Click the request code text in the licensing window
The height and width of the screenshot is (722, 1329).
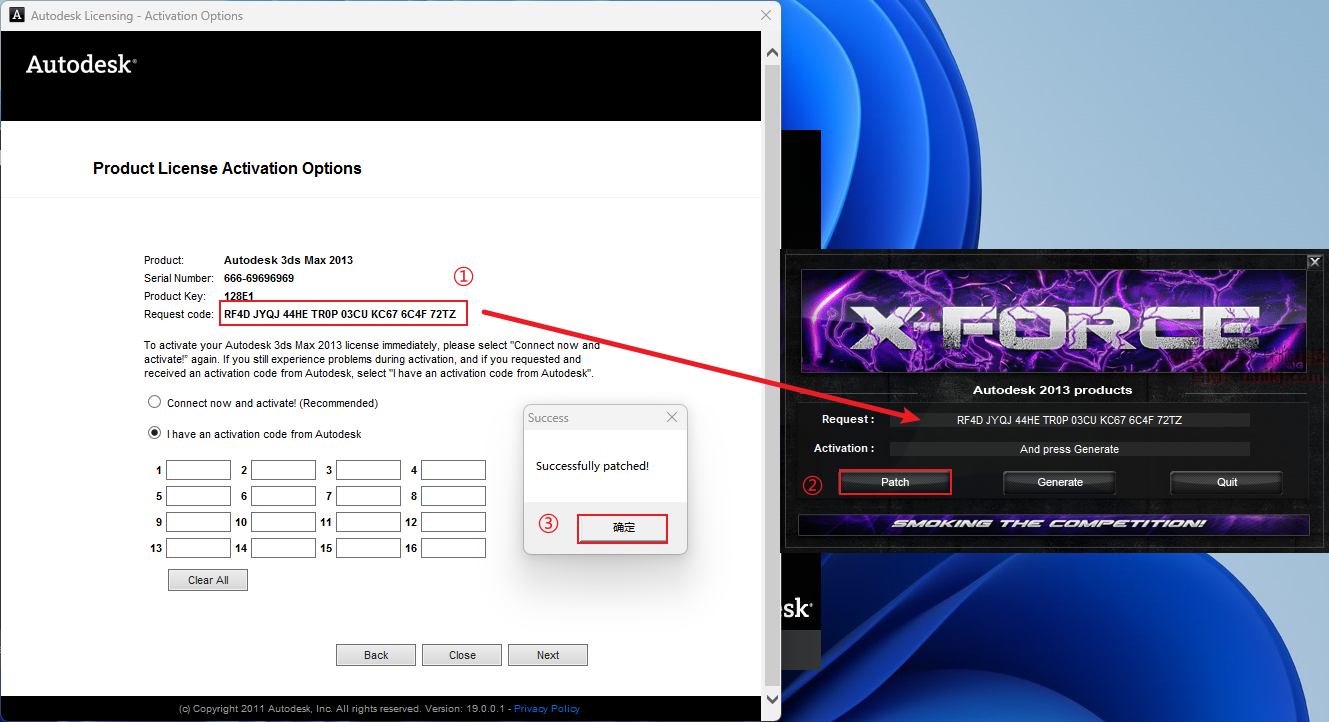(x=340, y=314)
